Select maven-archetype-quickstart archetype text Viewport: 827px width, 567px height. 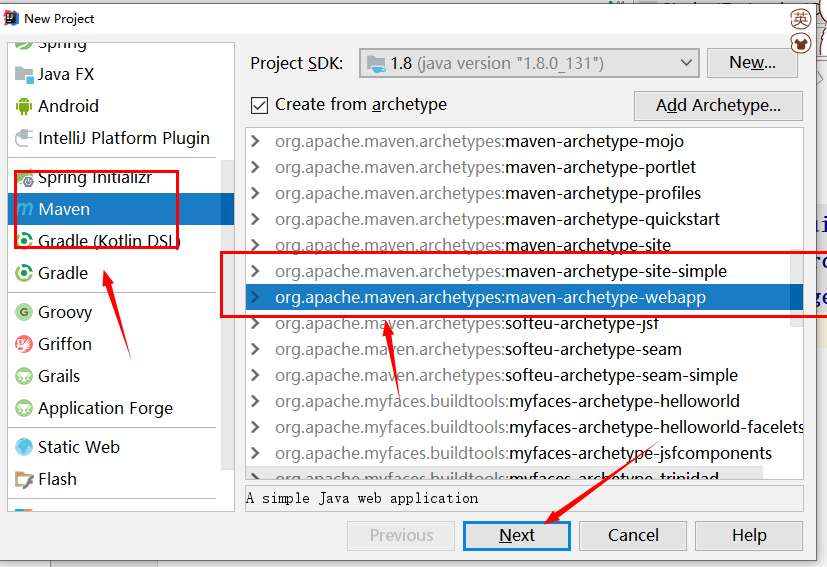click(497, 219)
